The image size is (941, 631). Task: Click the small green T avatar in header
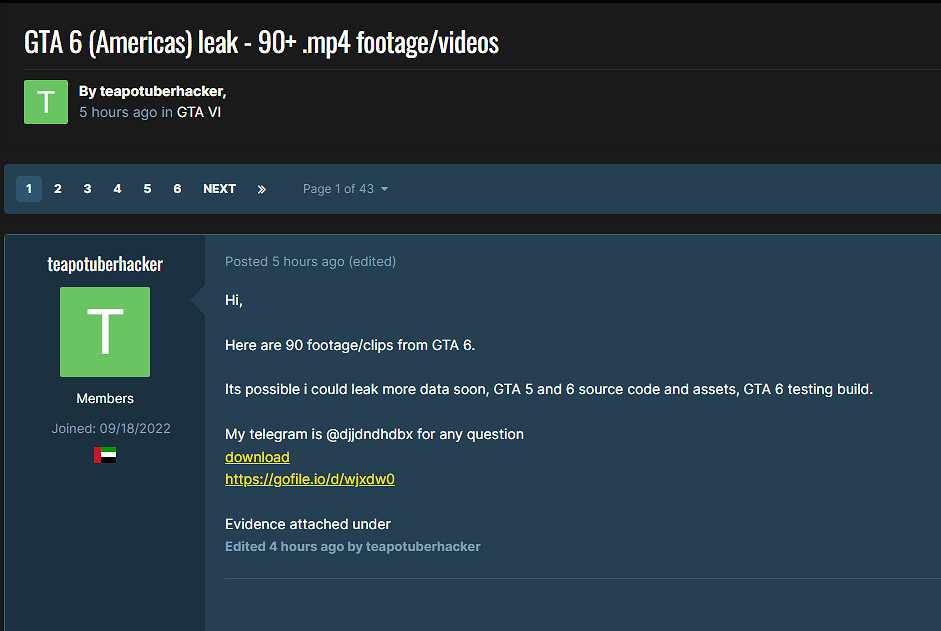click(46, 102)
